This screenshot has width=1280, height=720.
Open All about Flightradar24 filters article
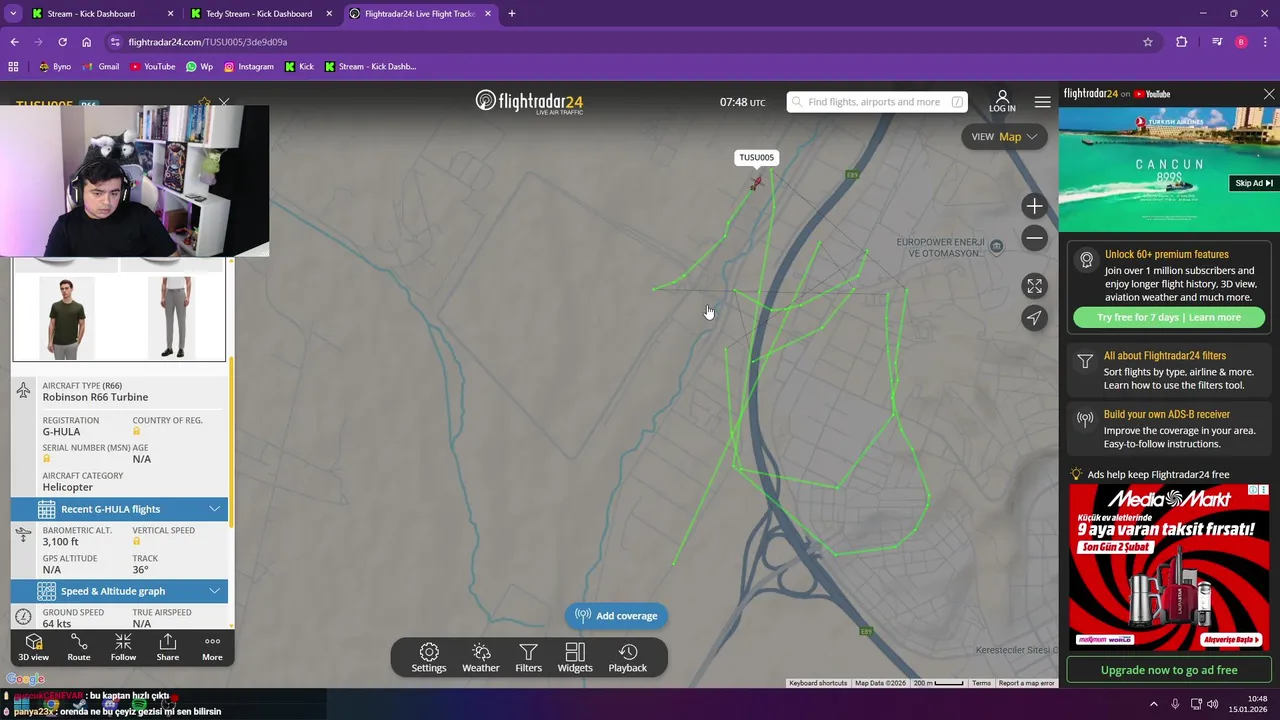coord(1169,370)
